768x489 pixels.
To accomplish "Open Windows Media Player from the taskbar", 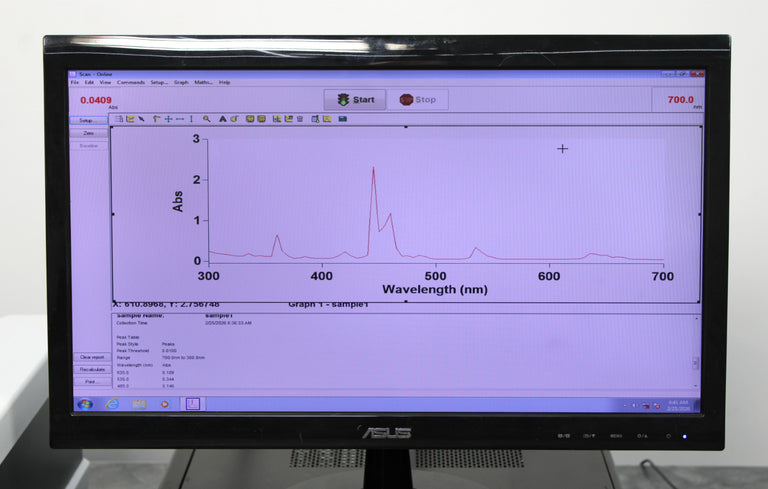I will [x=165, y=404].
